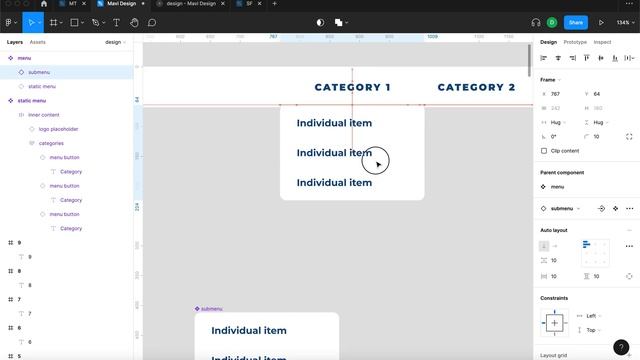This screenshot has width=640, height=360.
Task: Set auto layout direction to vertical
Action: click(x=544, y=246)
